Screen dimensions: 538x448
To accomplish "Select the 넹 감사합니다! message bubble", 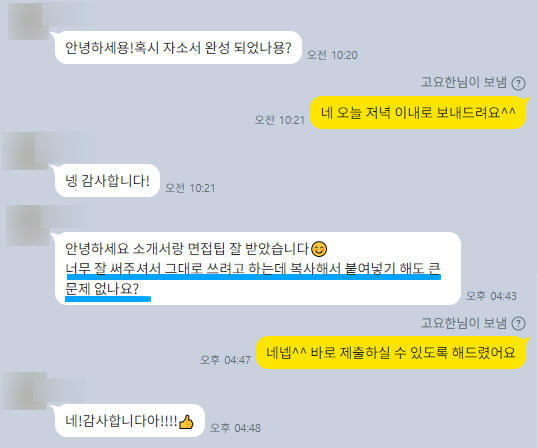I will pos(107,181).
